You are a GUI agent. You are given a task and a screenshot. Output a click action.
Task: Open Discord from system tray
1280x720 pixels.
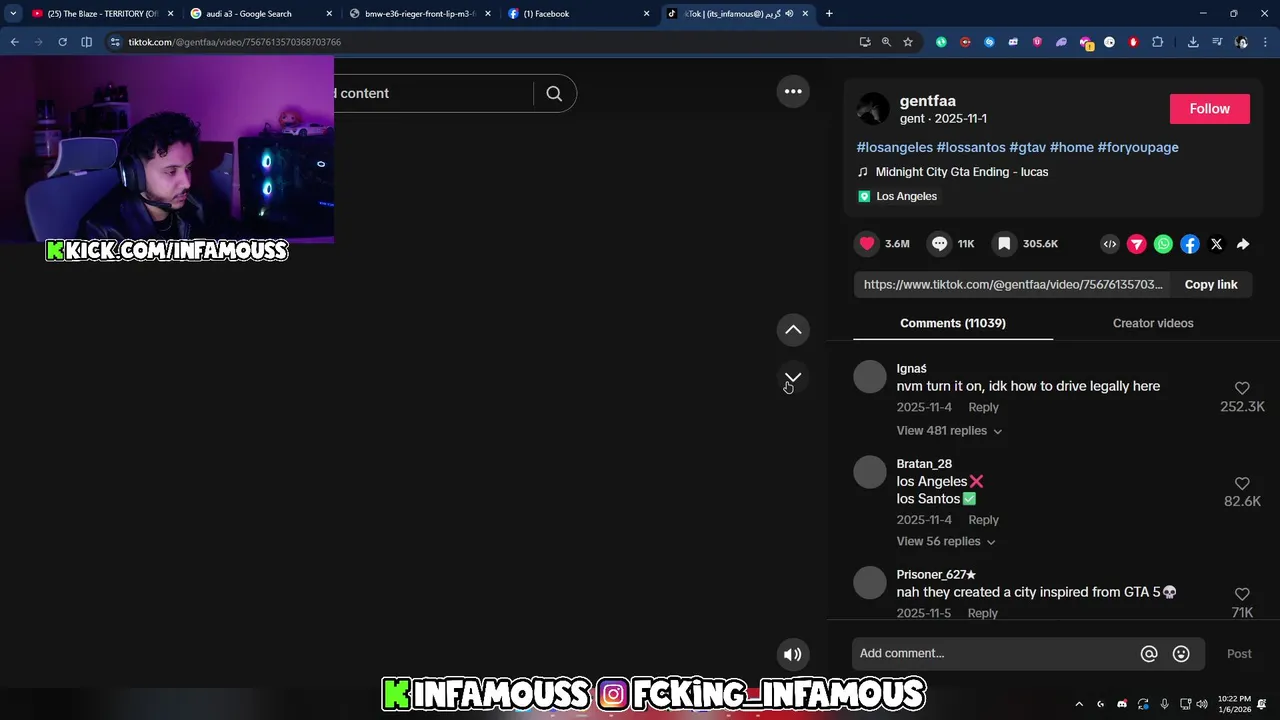1122,704
